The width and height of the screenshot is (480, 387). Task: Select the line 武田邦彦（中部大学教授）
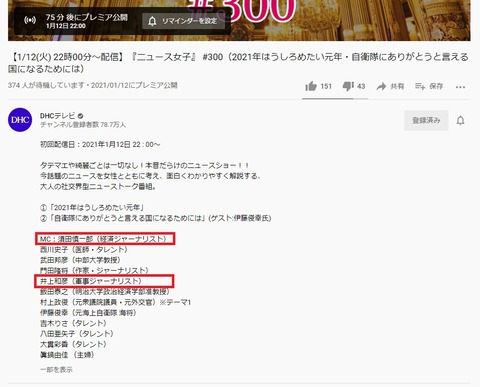click(x=80, y=260)
